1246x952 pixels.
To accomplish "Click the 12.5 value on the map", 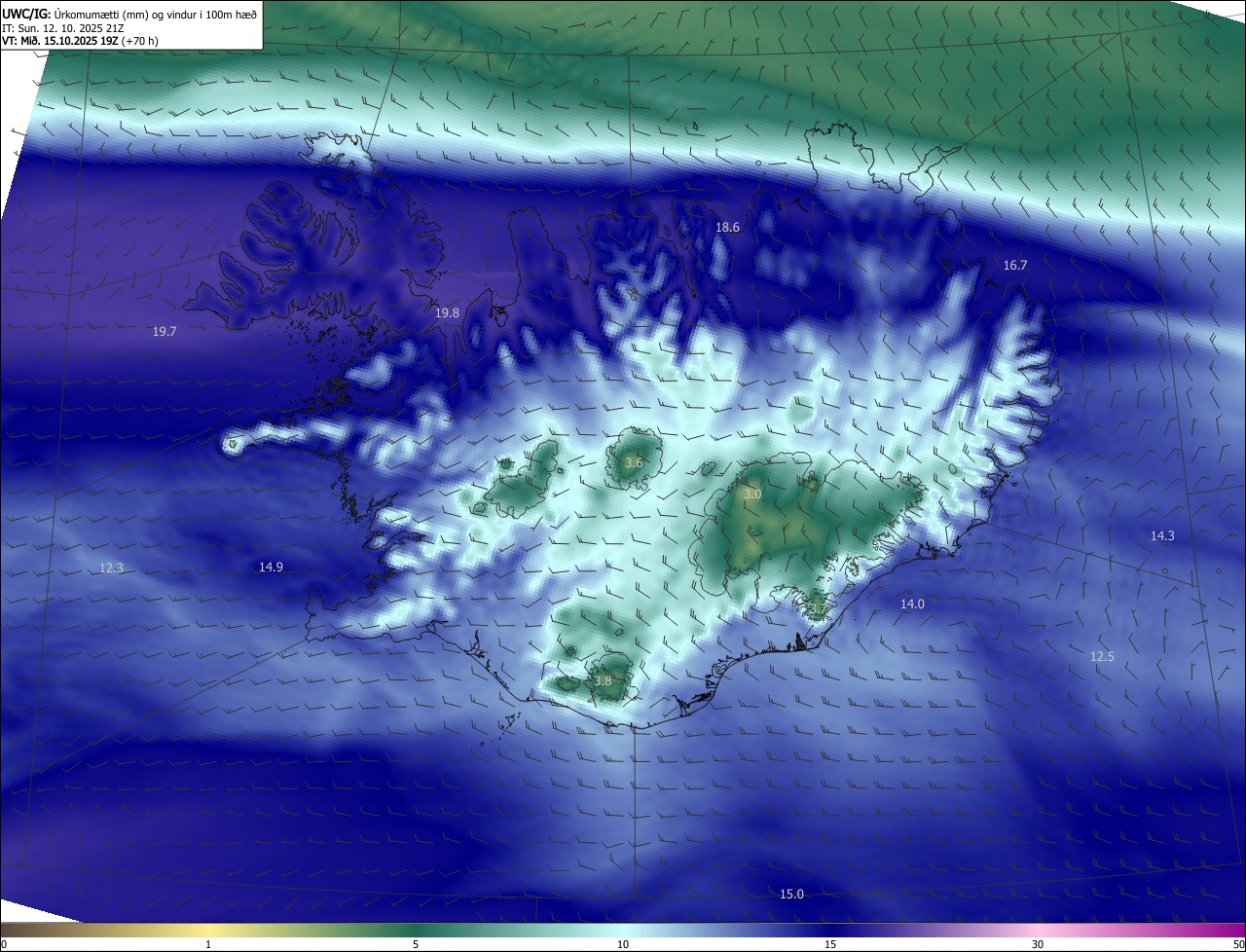I will point(1102,656).
